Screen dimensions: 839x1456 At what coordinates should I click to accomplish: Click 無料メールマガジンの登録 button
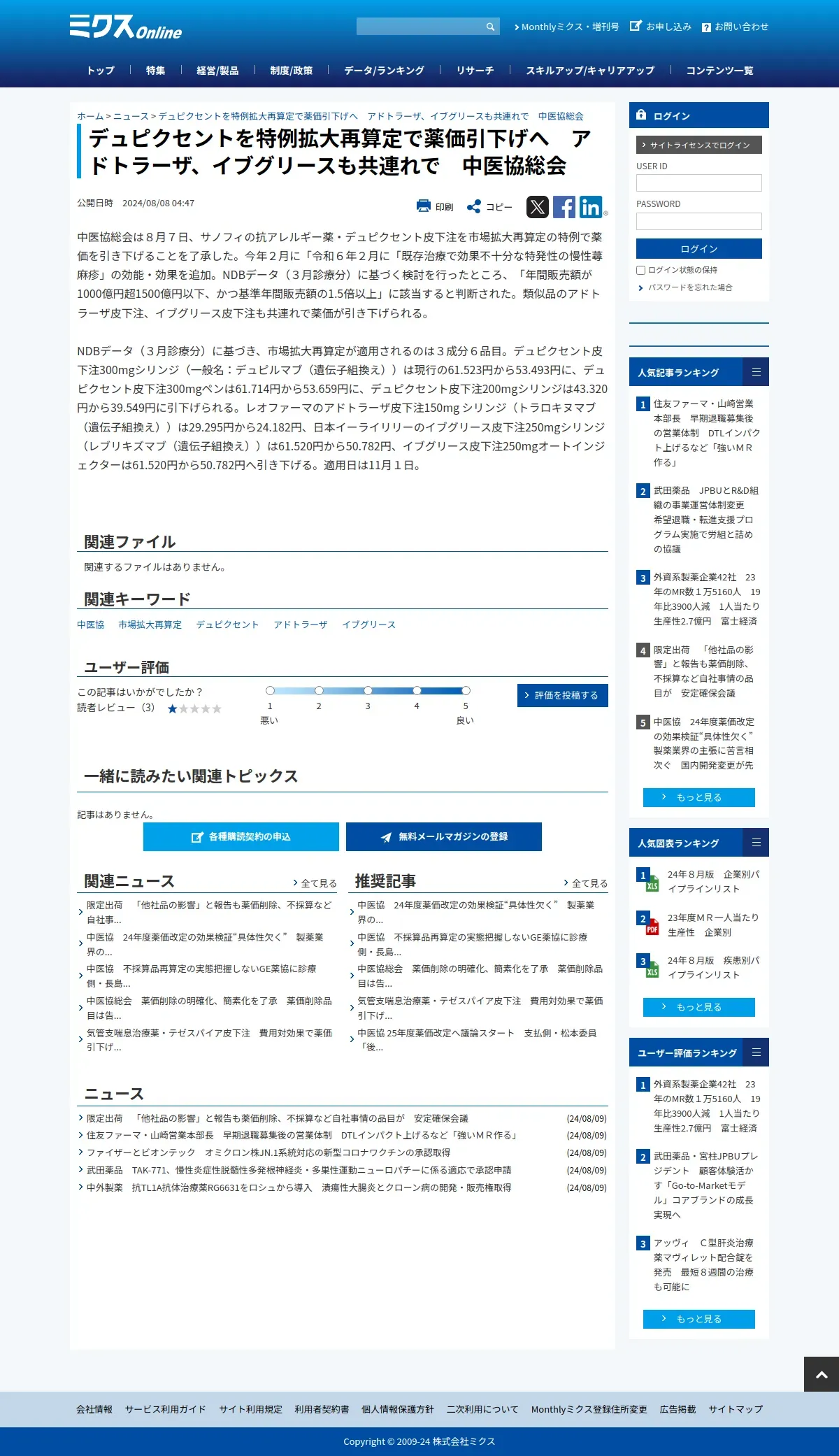point(444,836)
